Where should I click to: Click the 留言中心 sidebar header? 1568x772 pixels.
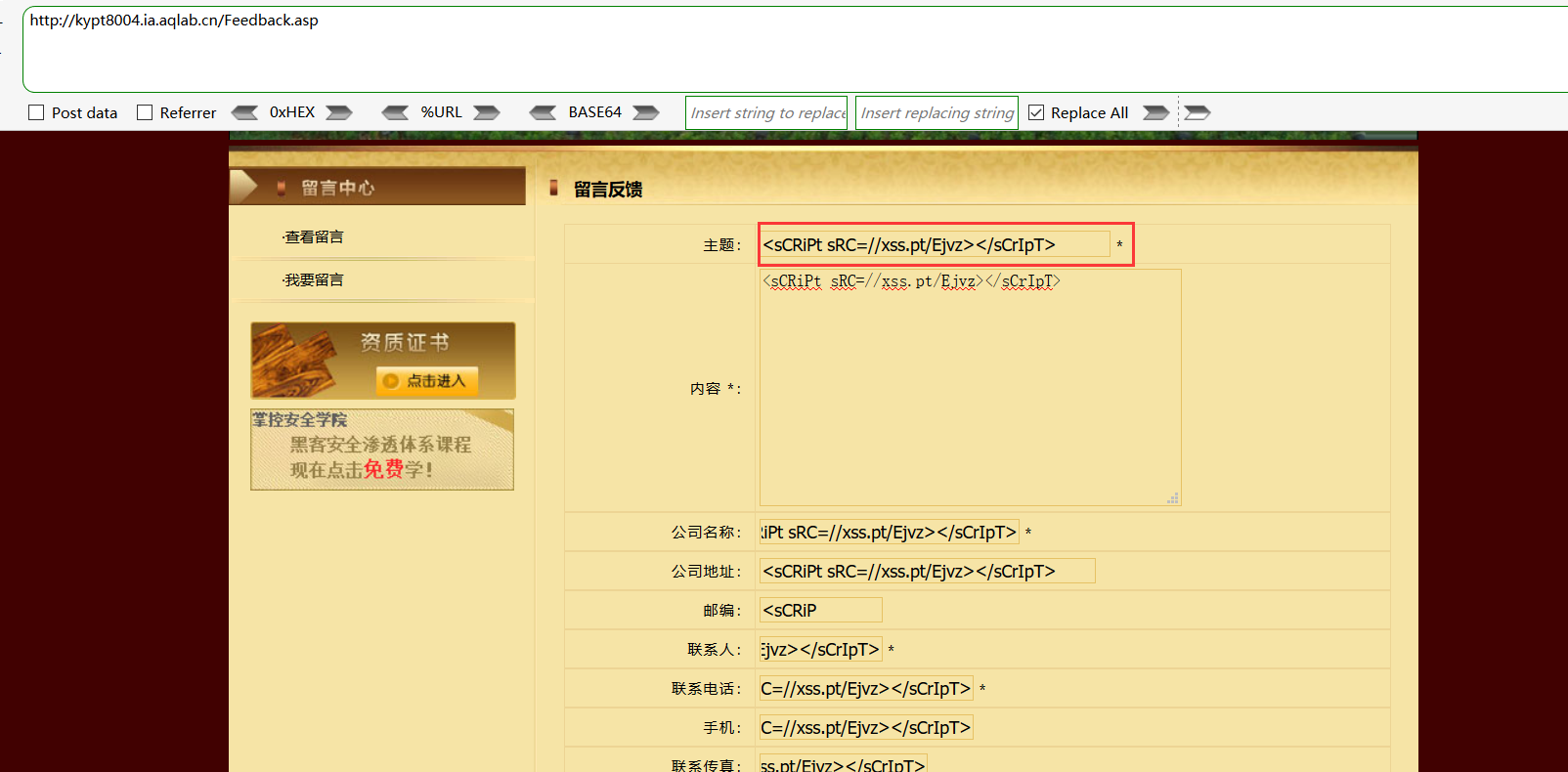[377, 187]
